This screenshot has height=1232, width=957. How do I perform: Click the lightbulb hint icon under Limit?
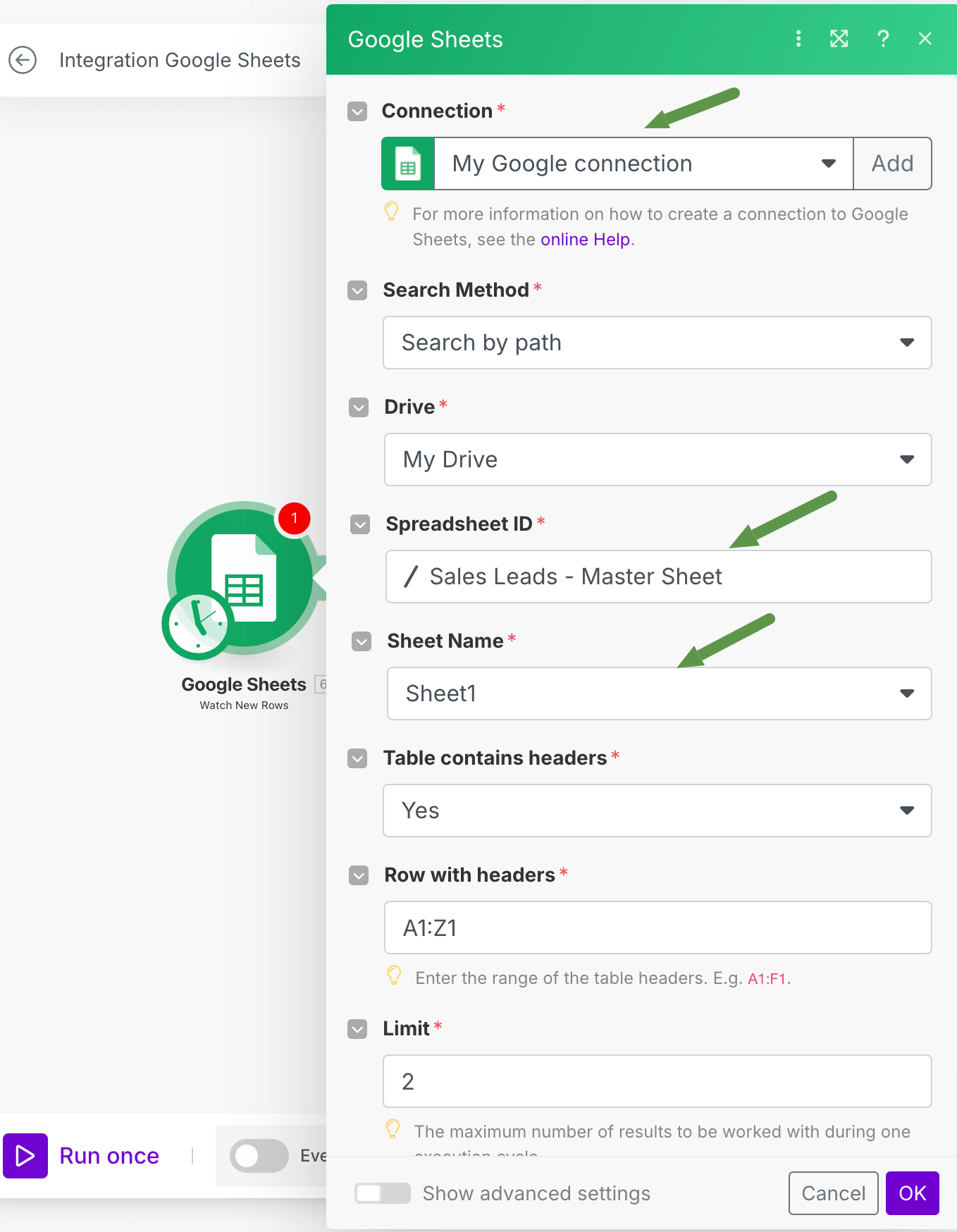click(393, 1129)
